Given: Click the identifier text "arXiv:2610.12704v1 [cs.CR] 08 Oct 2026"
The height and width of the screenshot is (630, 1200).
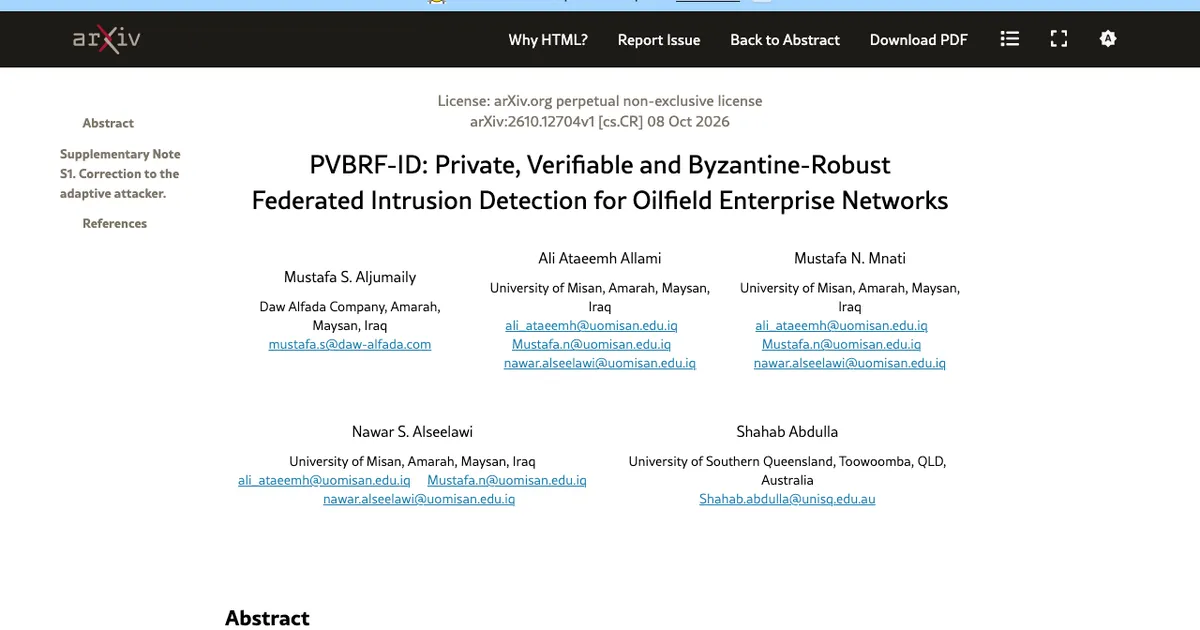Looking at the screenshot, I should pyautogui.click(x=600, y=122).
